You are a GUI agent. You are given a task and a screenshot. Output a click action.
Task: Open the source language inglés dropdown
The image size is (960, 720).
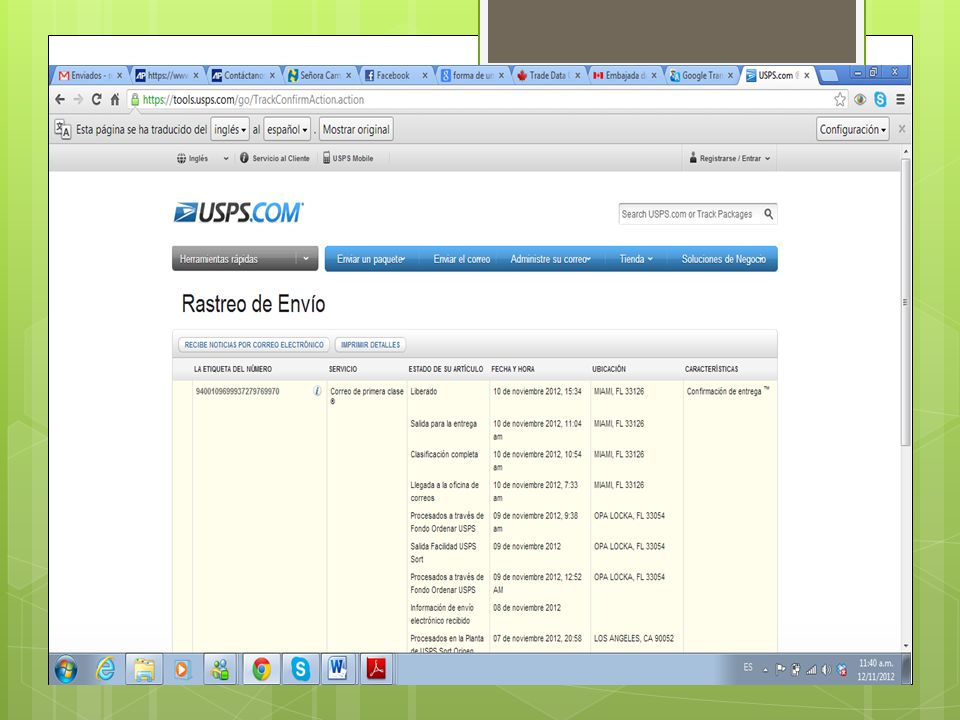(230, 129)
